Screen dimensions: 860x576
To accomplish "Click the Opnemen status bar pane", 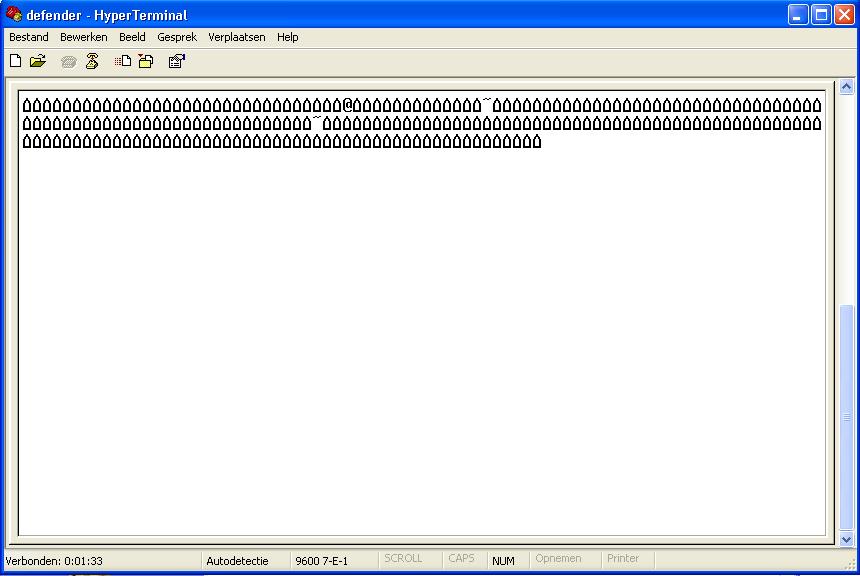I will pyautogui.click(x=560, y=559).
